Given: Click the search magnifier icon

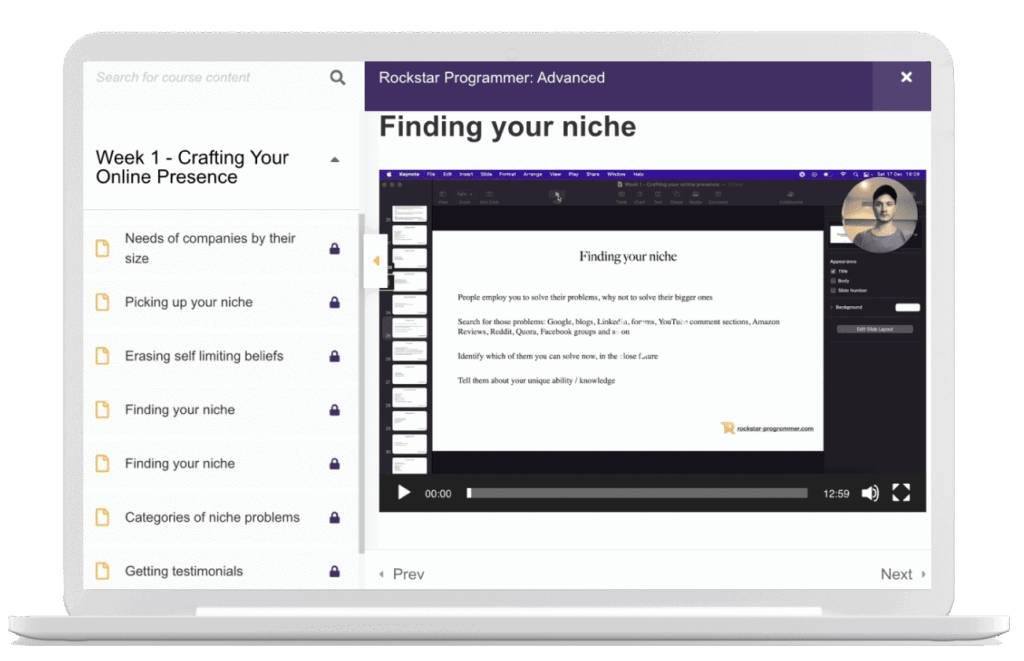Looking at the screenshot, I should click(x=337, y=78).
